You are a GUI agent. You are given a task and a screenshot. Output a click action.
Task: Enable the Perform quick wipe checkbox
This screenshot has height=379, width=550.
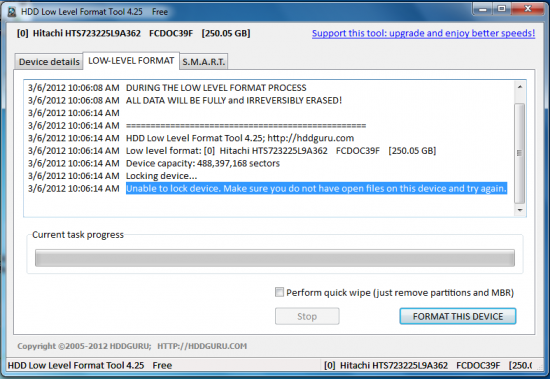[x=279, y=292]
